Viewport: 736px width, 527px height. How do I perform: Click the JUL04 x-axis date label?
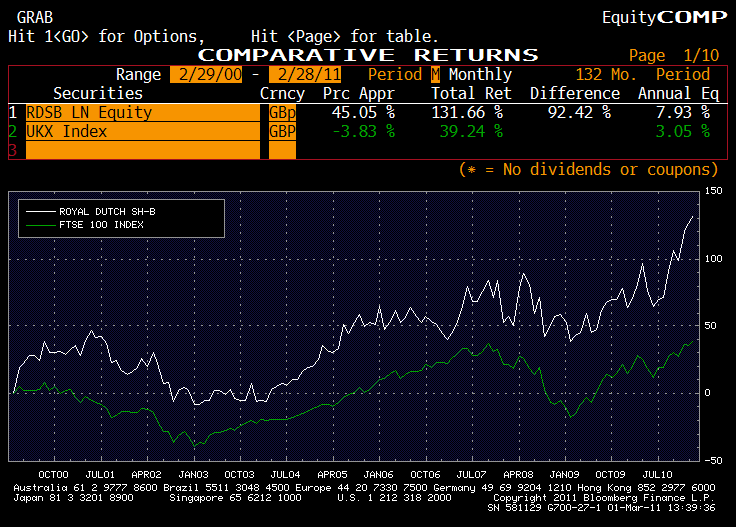click(x=285, y=474)
